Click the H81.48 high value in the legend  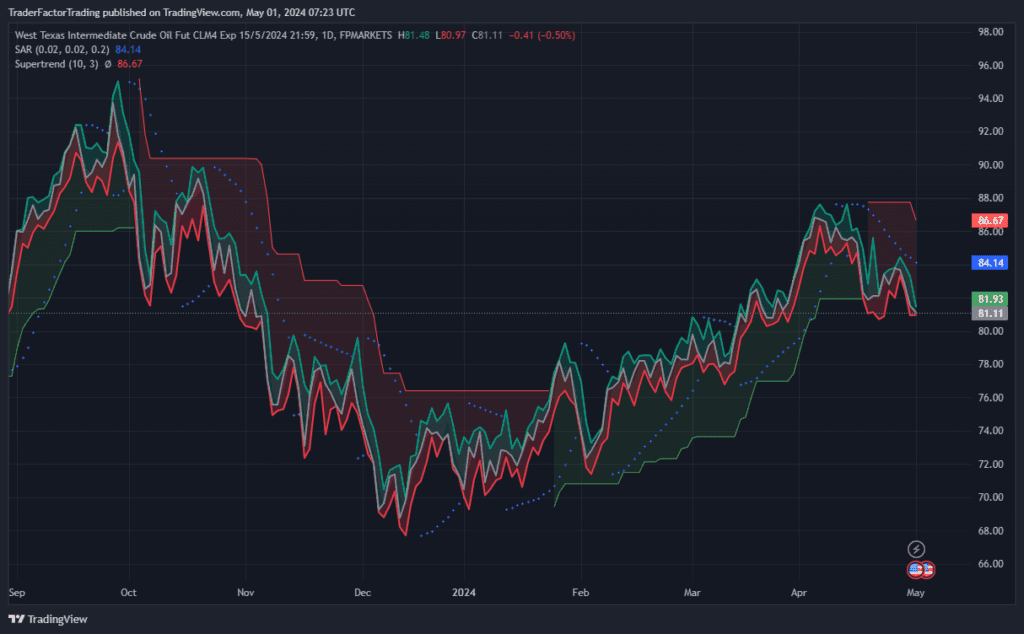pos(413,35)
